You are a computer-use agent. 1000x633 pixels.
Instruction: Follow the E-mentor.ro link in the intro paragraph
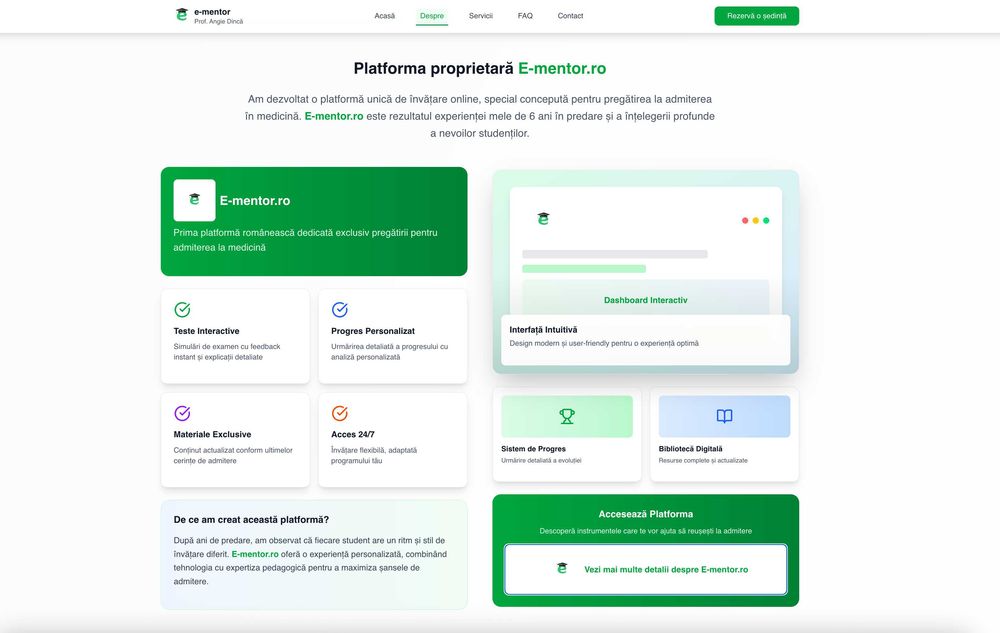tap(334, 116)
